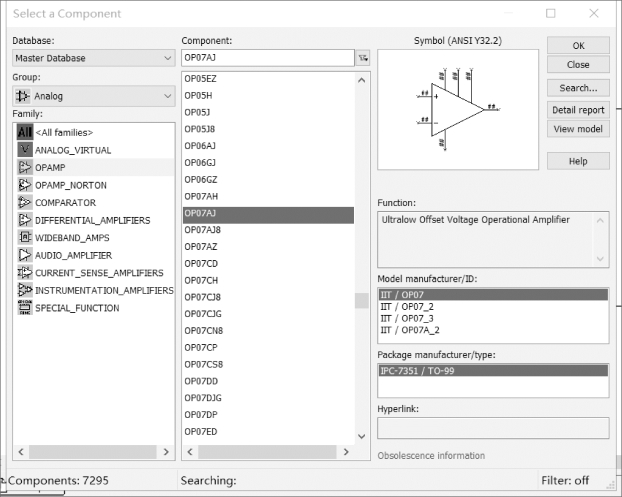Select component OP05EZ
The height and width of the screenshot is (497, 622).
269,79
